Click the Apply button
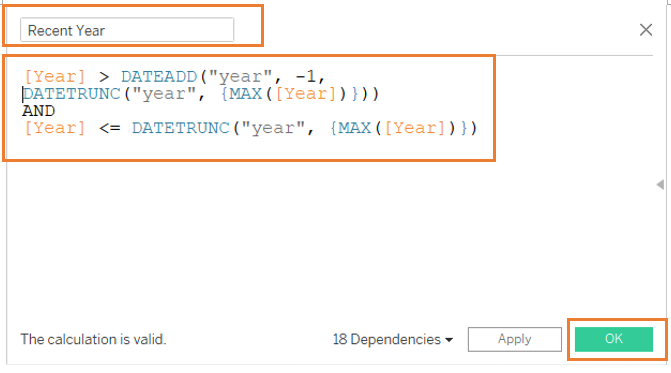Screen dimensions: 671x373 click(514, 339)
